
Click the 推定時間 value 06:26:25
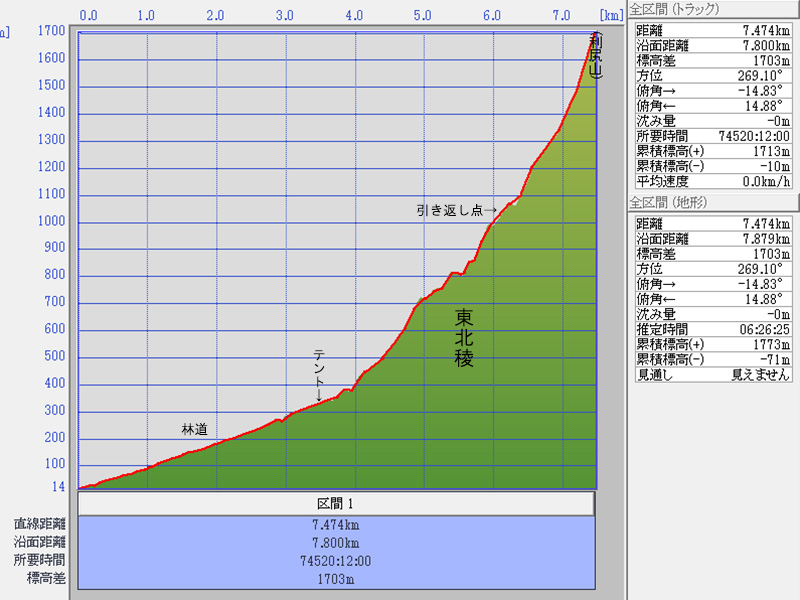click(763, 327)
